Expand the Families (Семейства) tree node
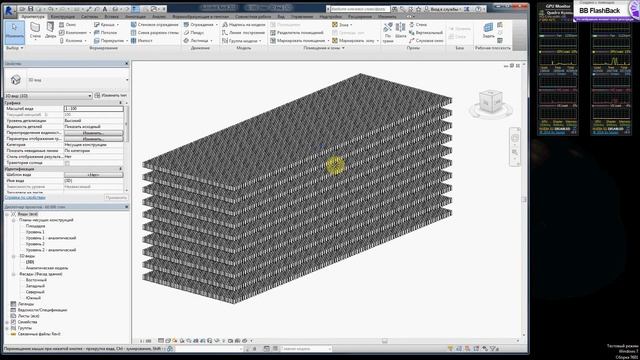Viewport: 640px width, 360px height. point(7,322)
